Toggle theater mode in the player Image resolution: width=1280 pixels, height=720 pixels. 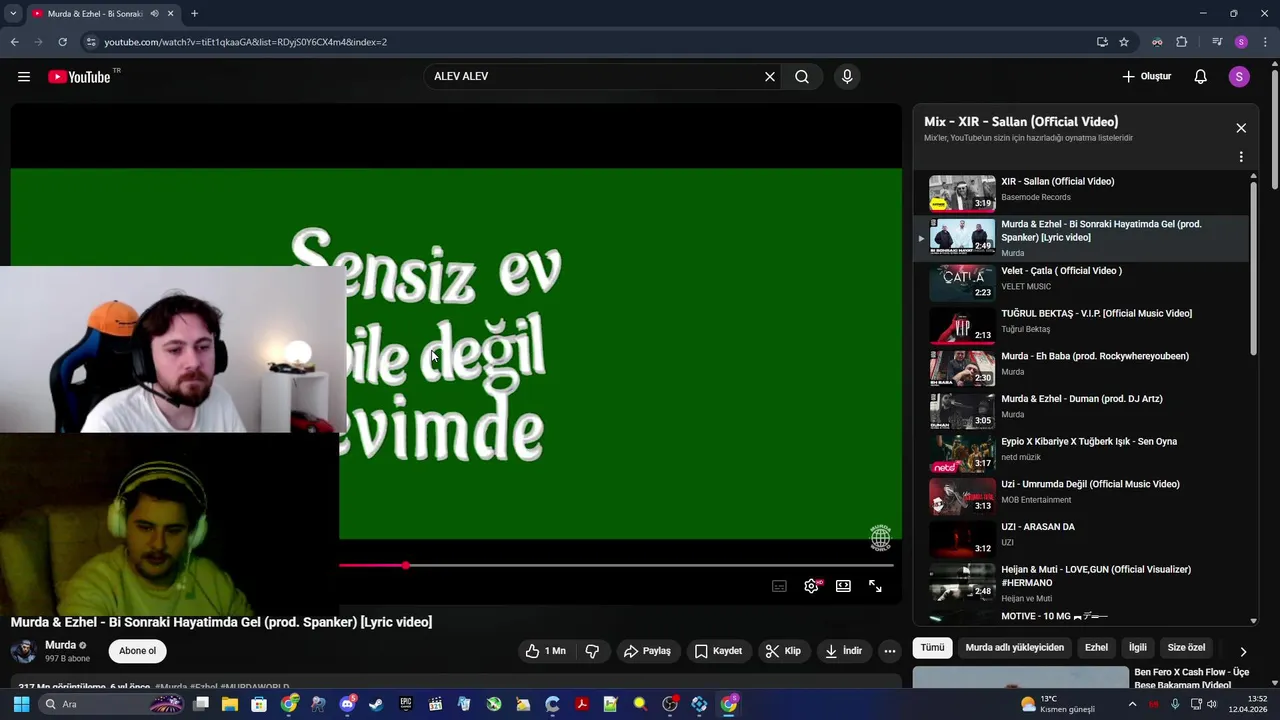[843, 586]
